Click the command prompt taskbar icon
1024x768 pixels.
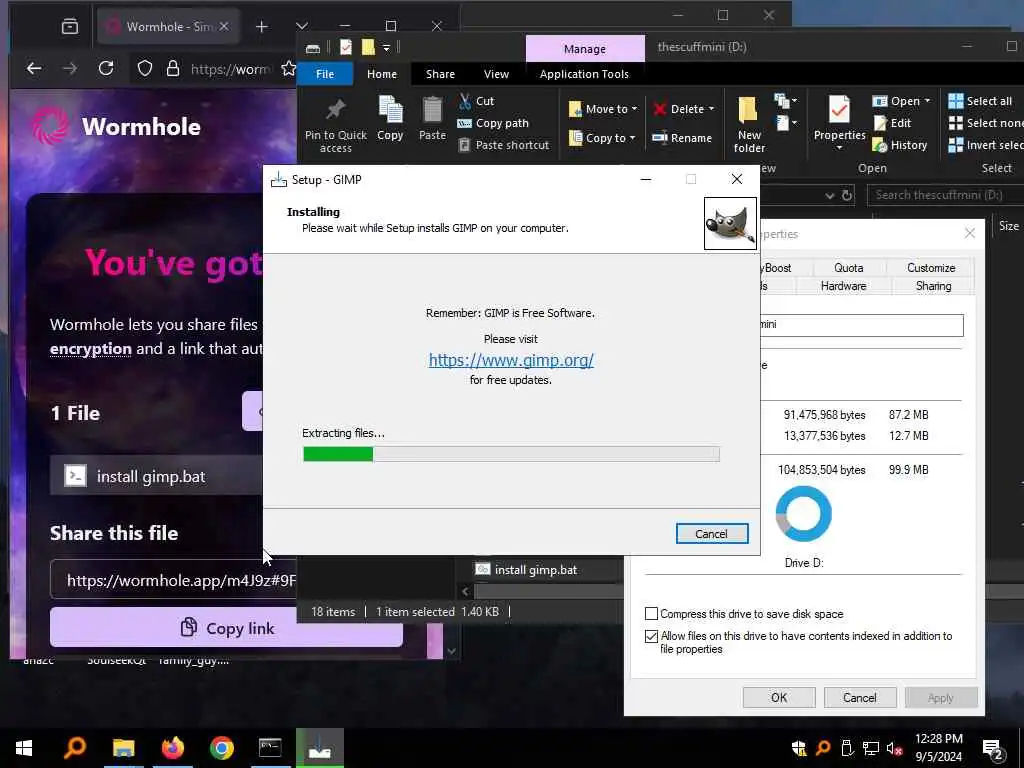(270, 748)
